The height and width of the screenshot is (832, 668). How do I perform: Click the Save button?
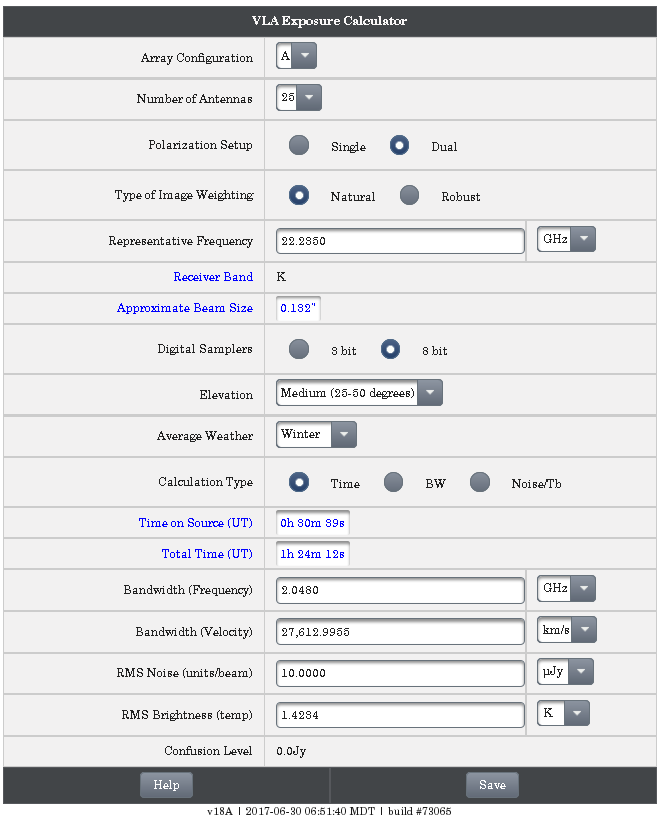[x=492, y=785]
